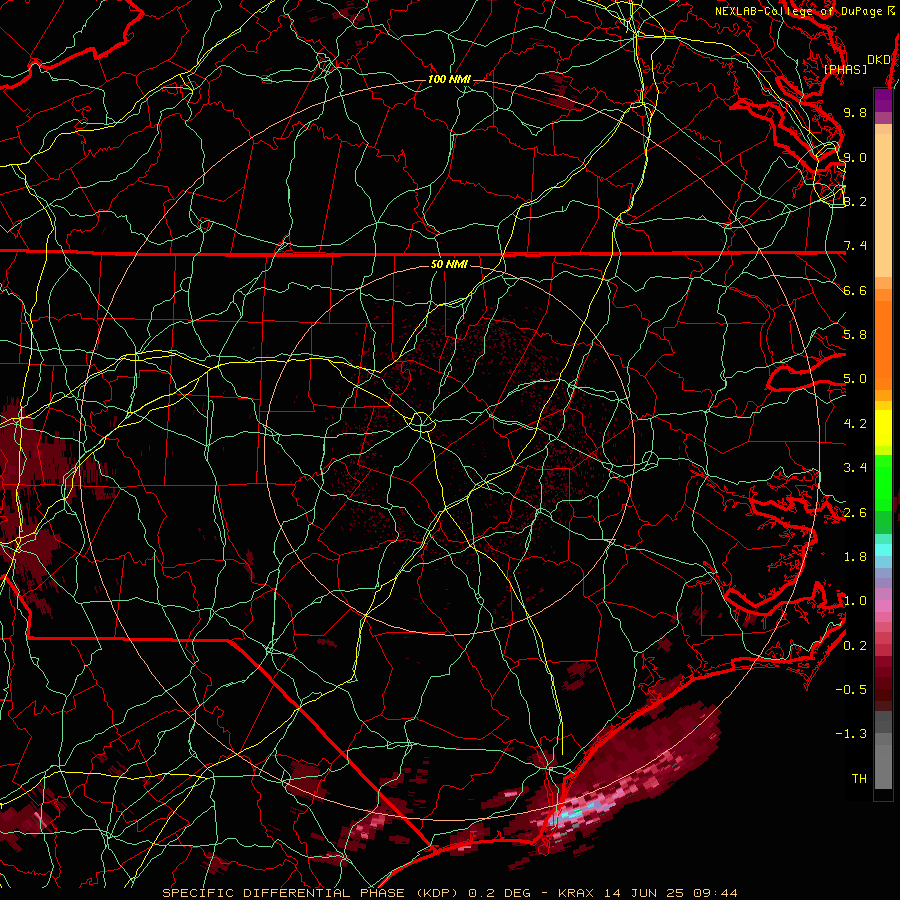The height and width of the screenshot is (900, 900).
Task: Click the 5.0 value on the color scale
Action: pyautogui.click(x=855, y=379)
